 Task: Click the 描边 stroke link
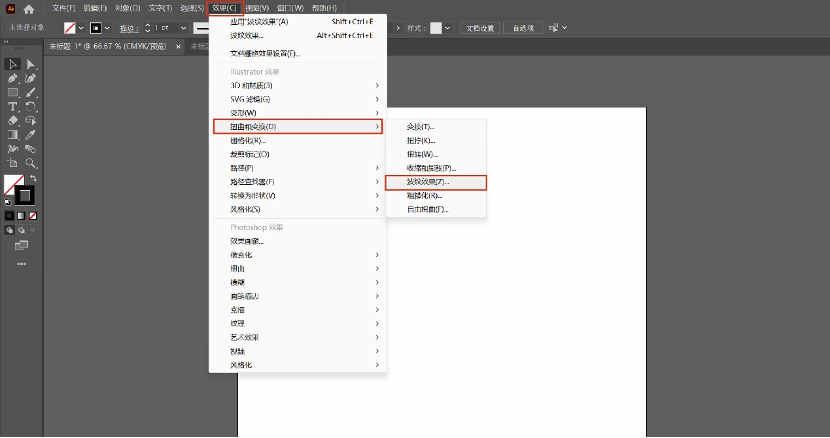(x=129, y=28)
